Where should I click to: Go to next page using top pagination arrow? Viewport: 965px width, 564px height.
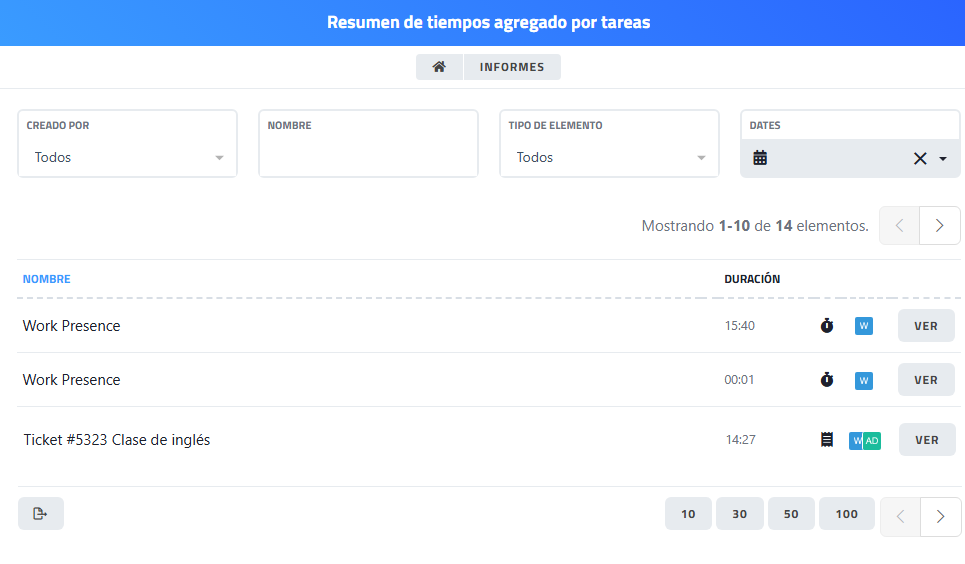point(939,226)
